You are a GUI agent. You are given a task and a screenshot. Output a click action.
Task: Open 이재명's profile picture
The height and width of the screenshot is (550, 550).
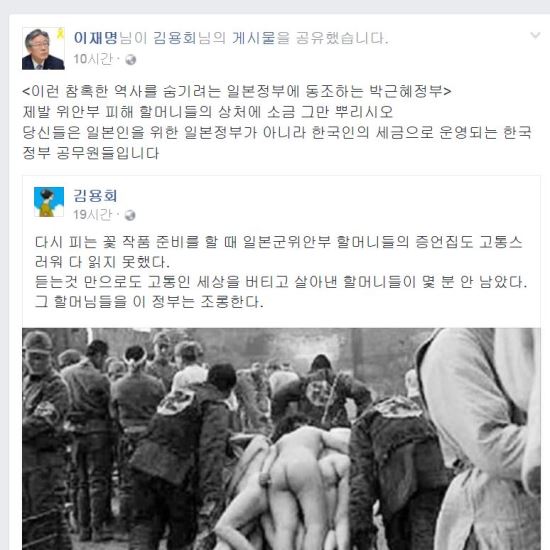(x=43, y=48)
